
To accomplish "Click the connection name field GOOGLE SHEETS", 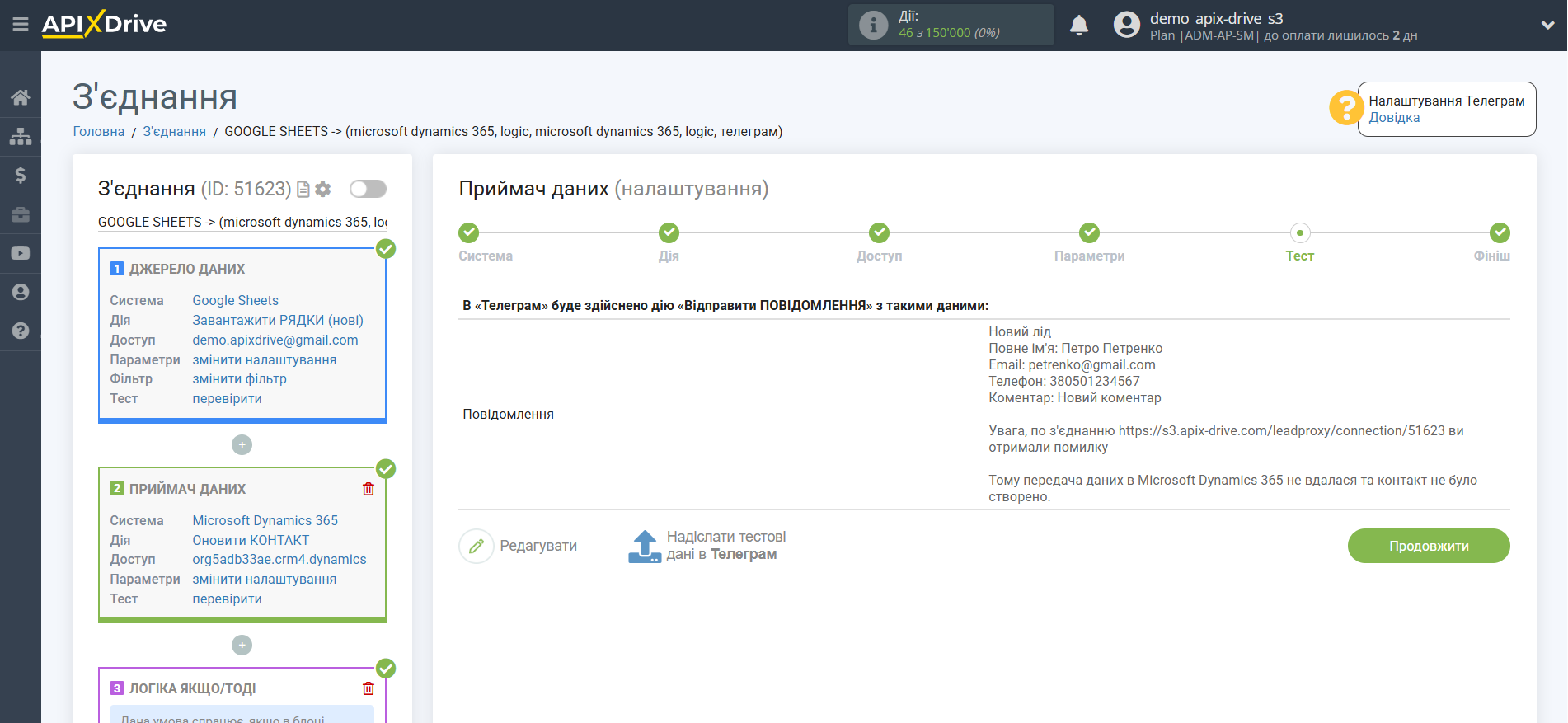I will pos(242,223).
